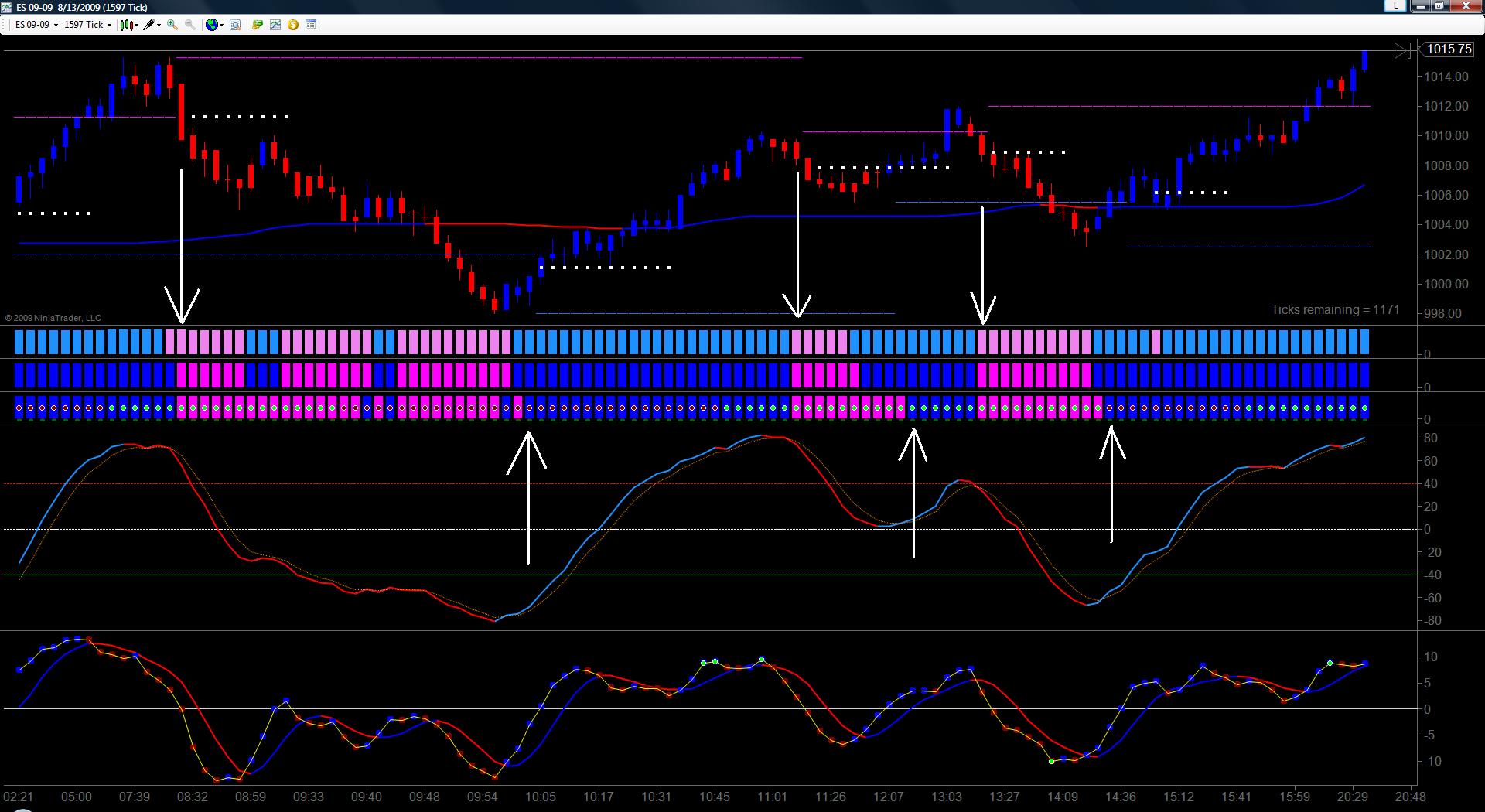Screen dimensions: 1485x812
Task: Click the 1006.00 price axis label
Action: 1446,196
